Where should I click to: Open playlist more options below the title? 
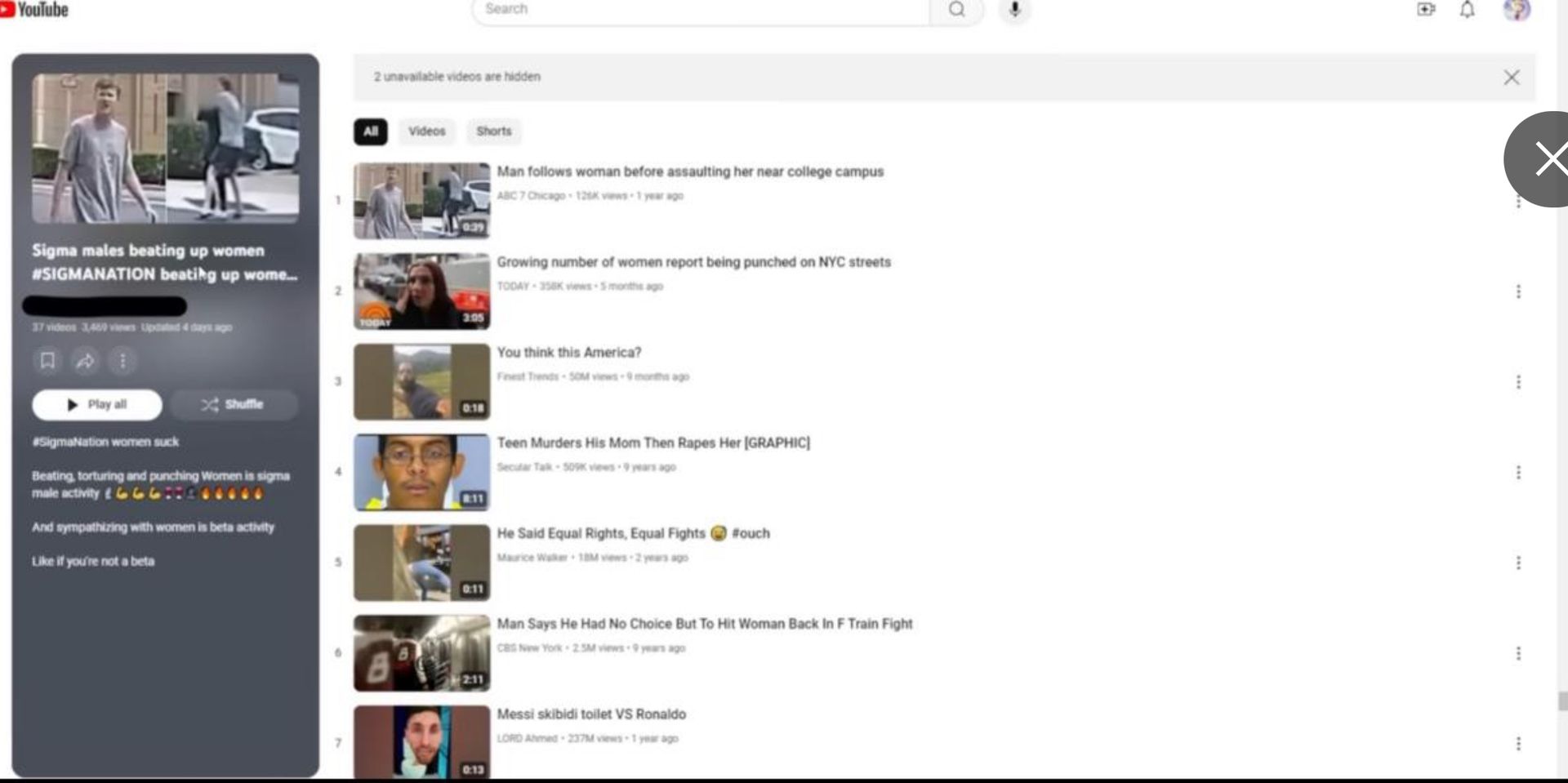(x=122, y=361)
